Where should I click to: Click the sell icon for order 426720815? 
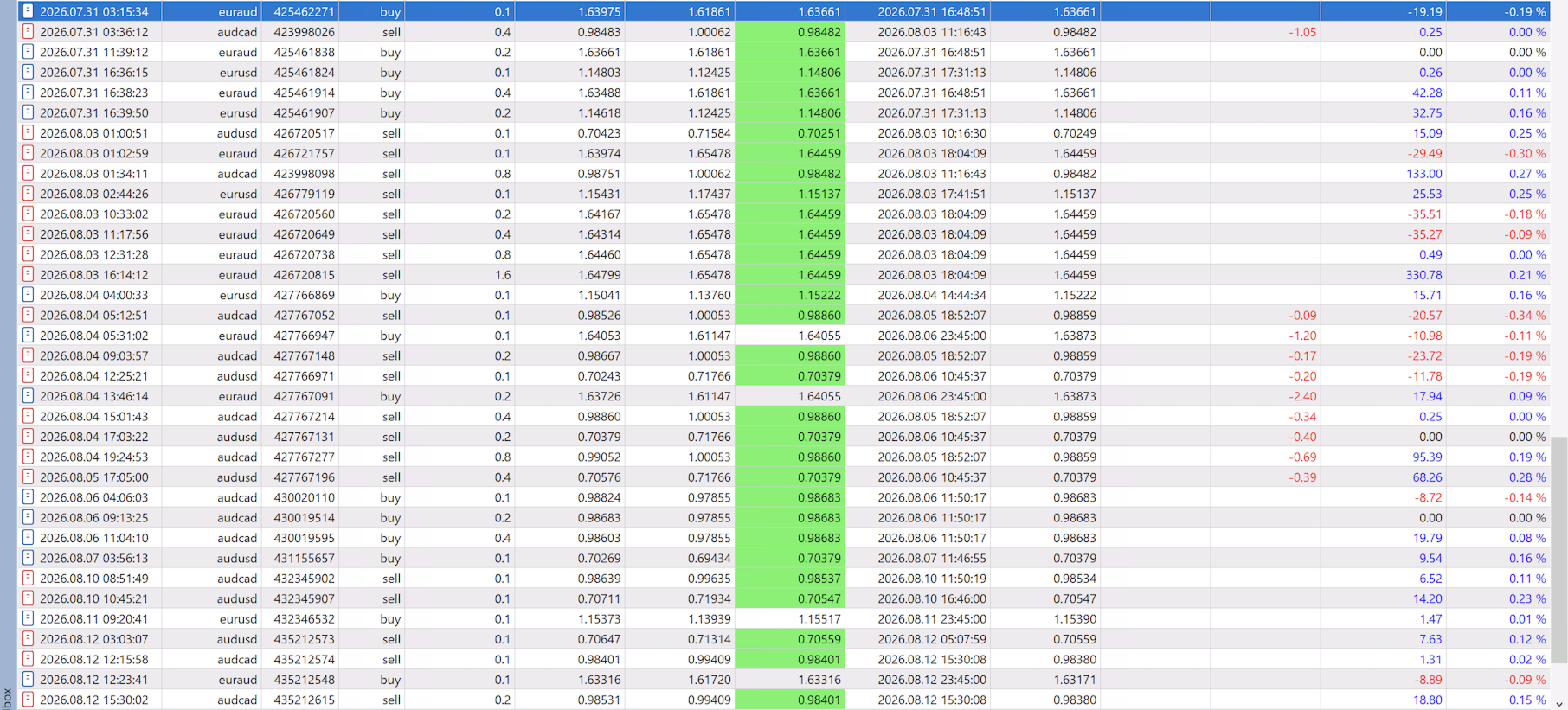(28, 274)
